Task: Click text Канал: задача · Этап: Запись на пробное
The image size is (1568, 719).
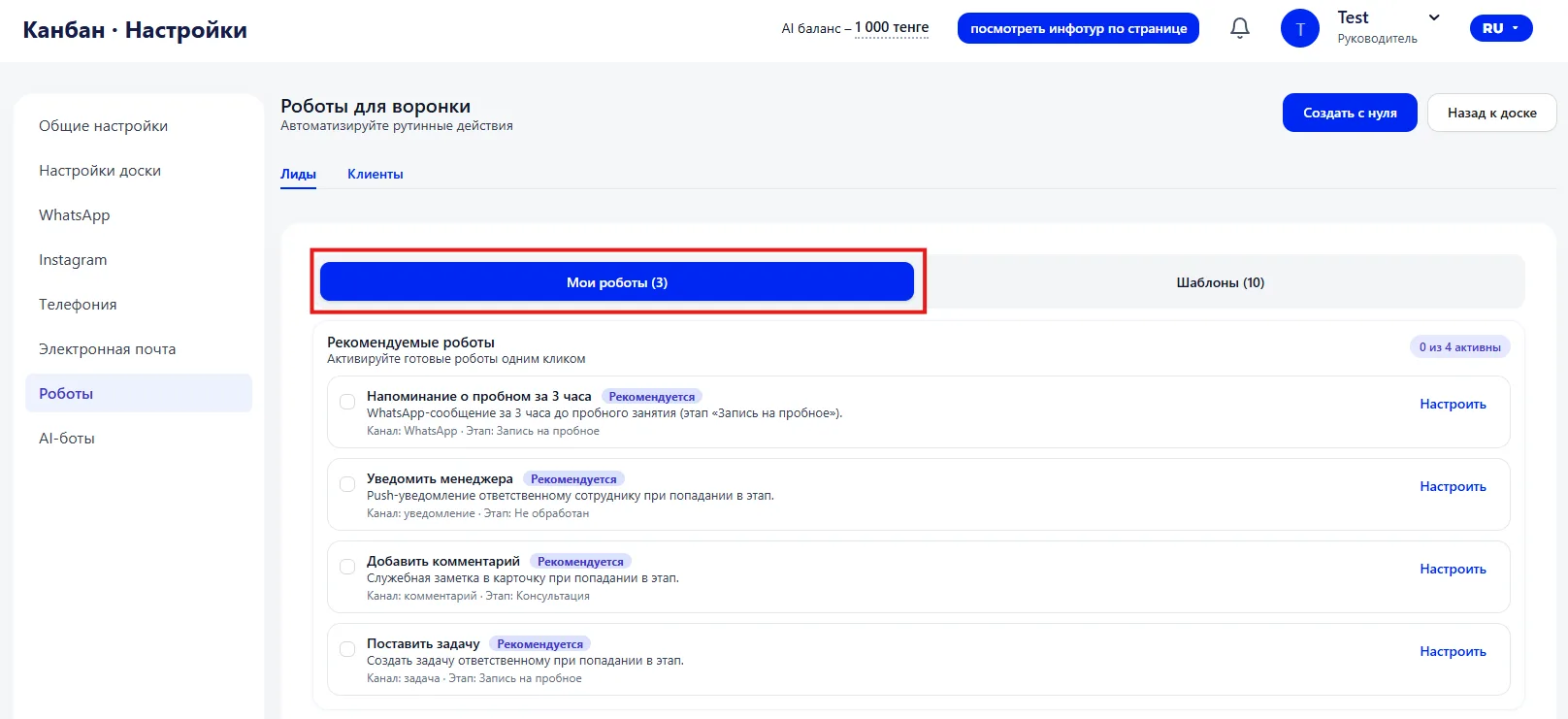Action: coord(474,678)
